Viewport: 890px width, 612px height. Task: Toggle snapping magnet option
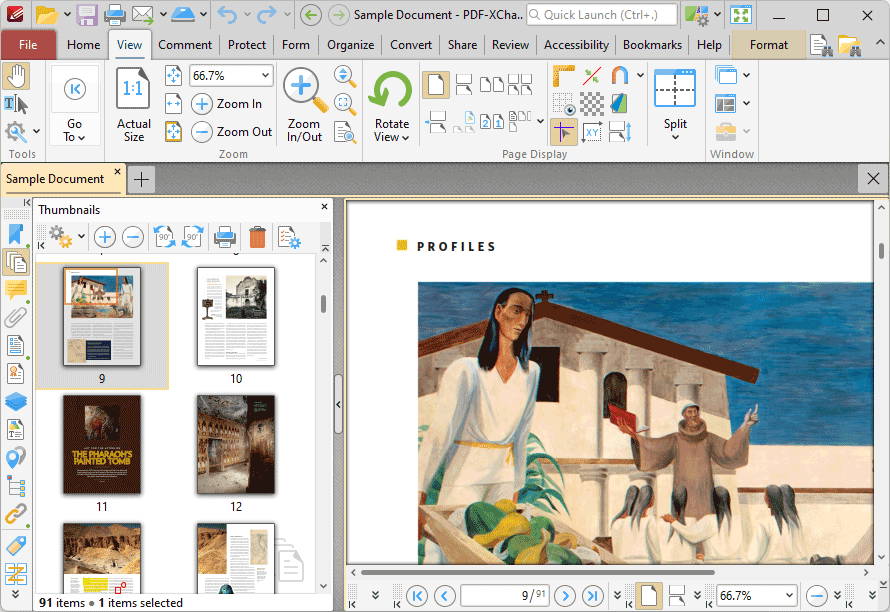click(619, 77)
